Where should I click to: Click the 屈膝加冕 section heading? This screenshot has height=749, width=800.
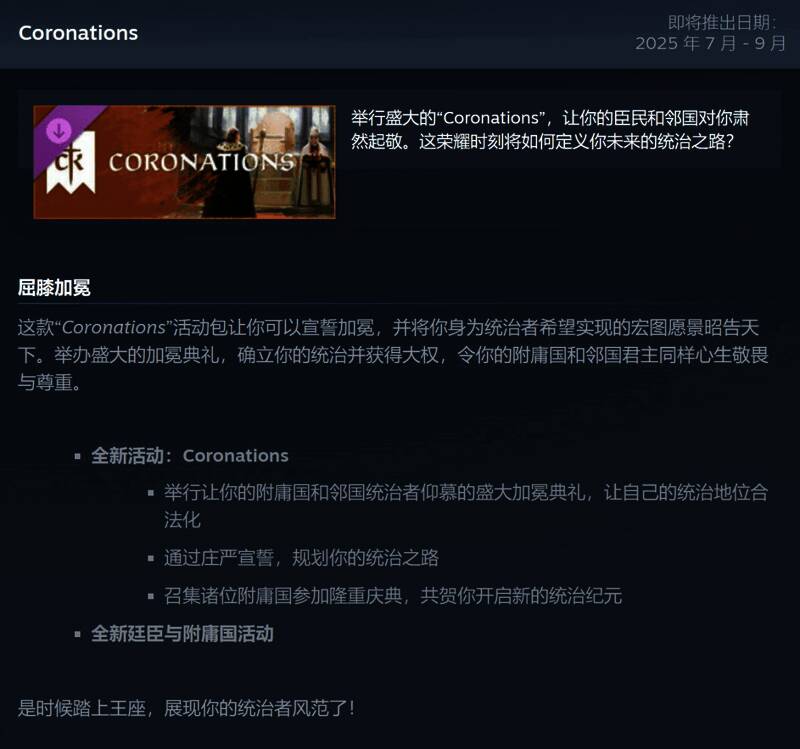tap(54, 288)
